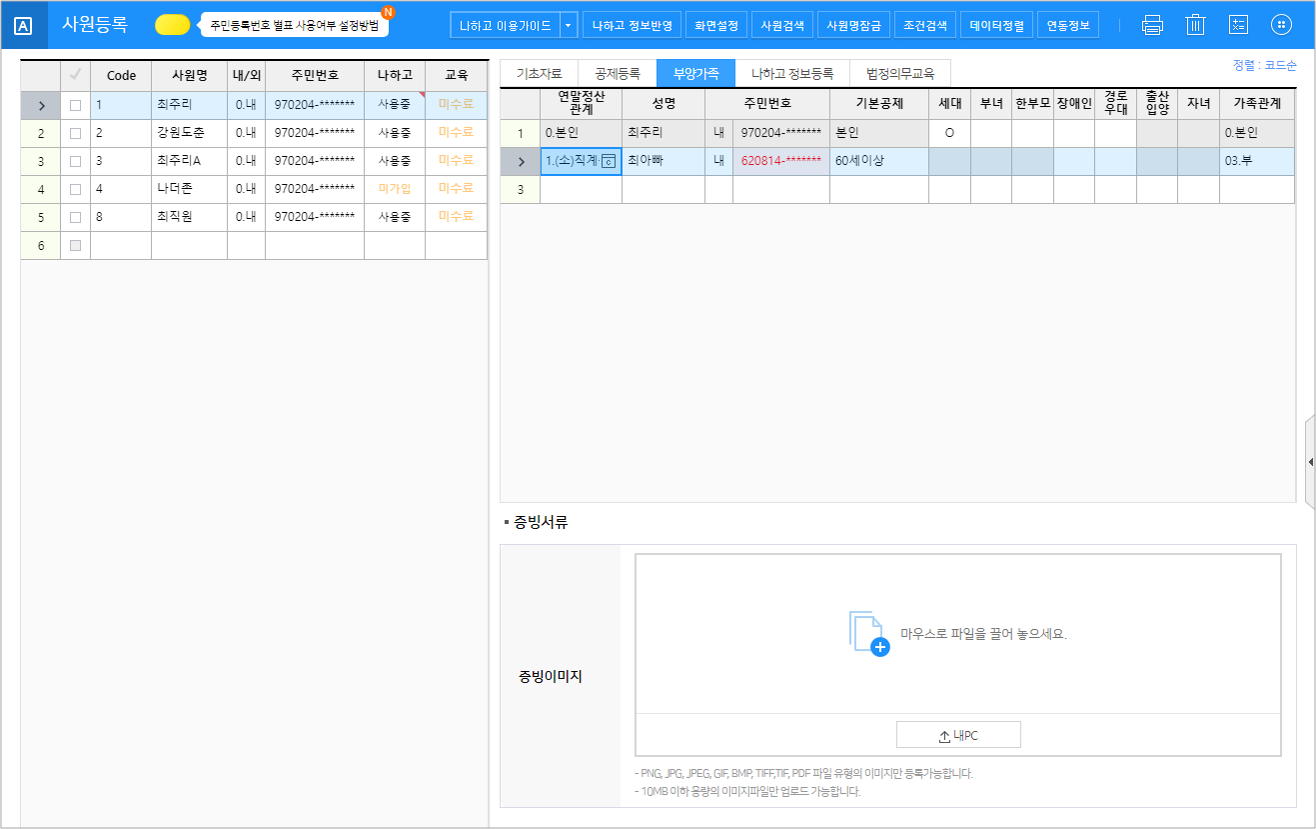Click the 사원검색 button
Image resolution: width=1316 pixels, height=829 pixels.
[x=782, y=25]
